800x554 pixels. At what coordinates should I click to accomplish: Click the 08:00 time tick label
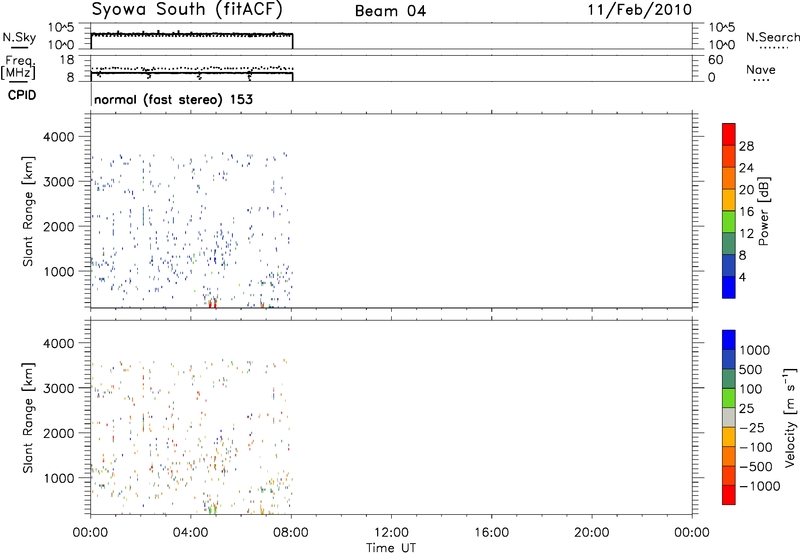(291, 533)
